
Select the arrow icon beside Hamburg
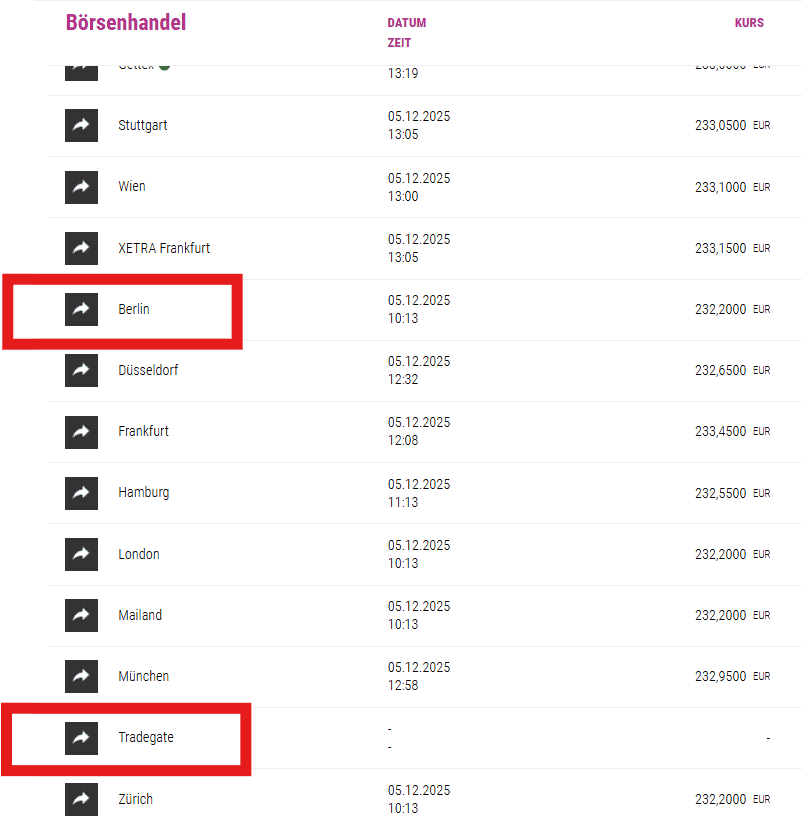point(82,493)
